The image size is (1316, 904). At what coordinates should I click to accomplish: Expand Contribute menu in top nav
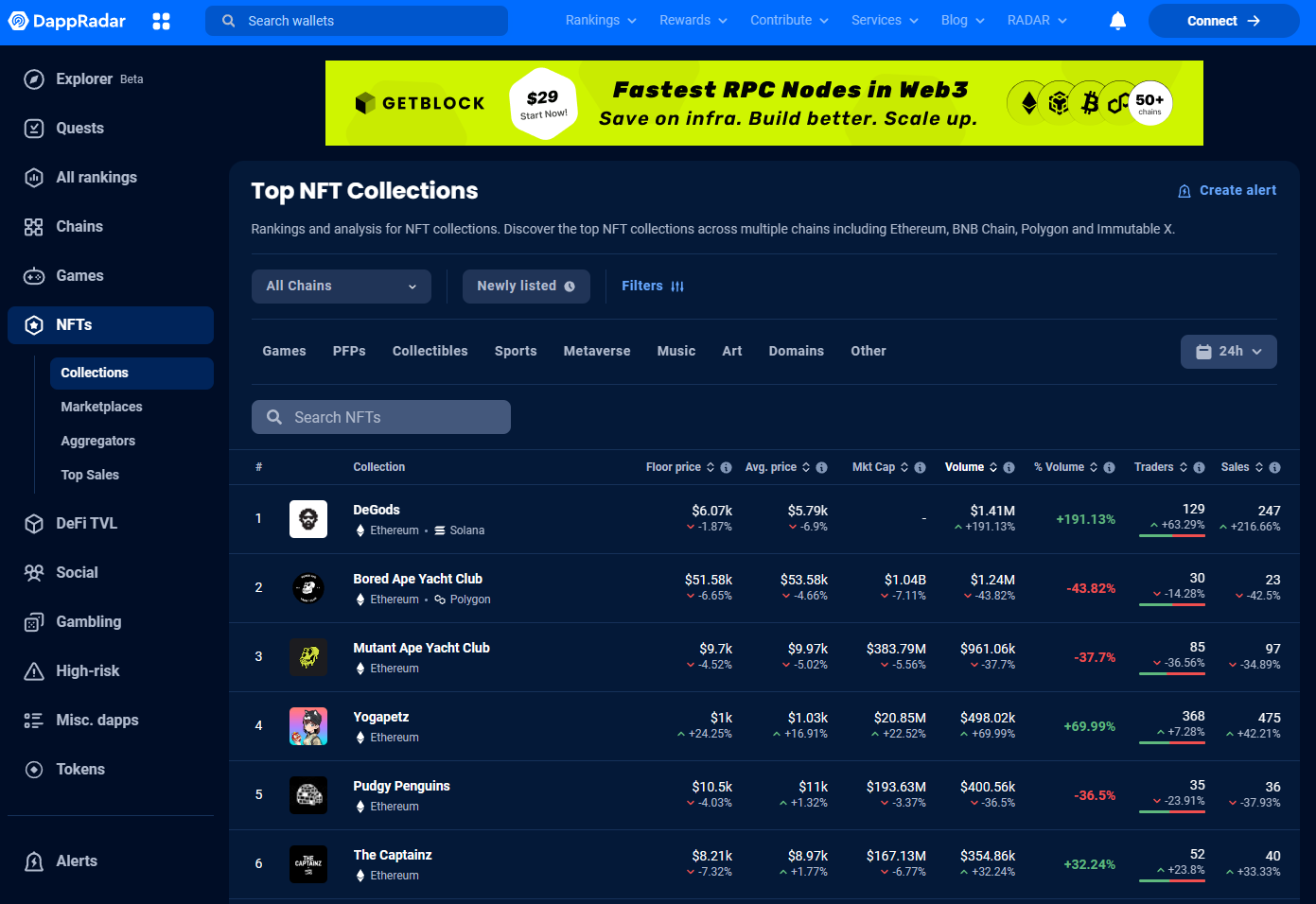coord(789,20)
